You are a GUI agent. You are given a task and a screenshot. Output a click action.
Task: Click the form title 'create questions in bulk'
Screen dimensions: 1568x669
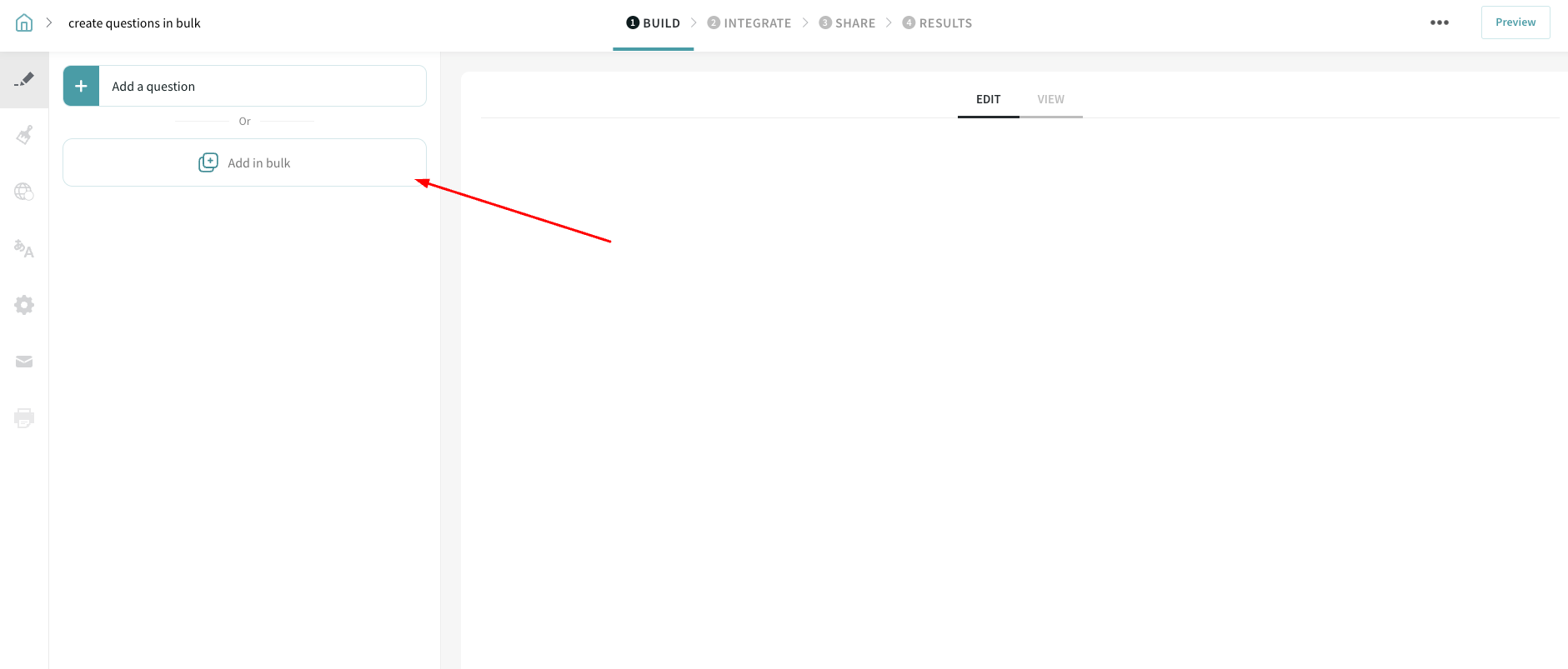pyautogui.click(x=134, y=23)
